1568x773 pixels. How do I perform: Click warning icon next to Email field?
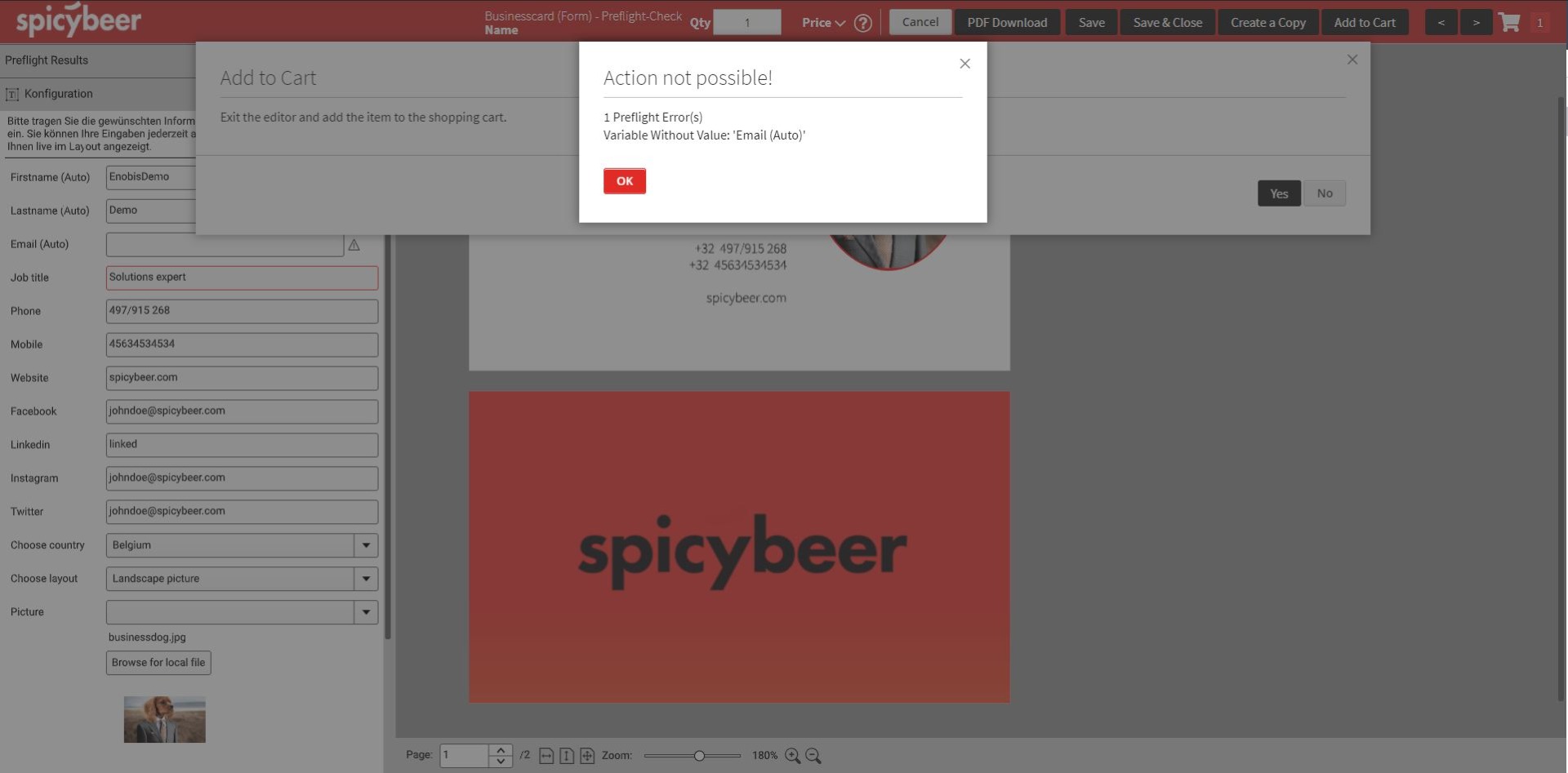tap(354, 245)
